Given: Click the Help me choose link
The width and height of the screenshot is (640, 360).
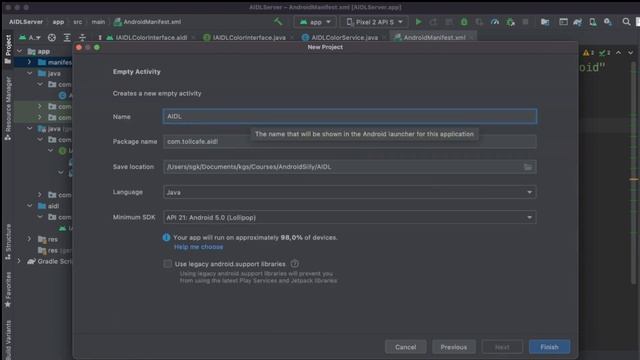Looking at the screenshot, I should point(198,247).
